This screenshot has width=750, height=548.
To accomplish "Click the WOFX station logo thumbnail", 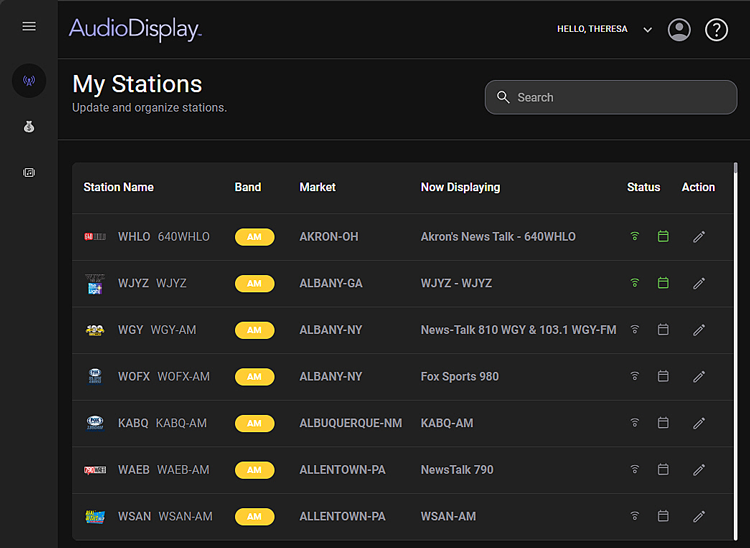I will tap(95, 376).
